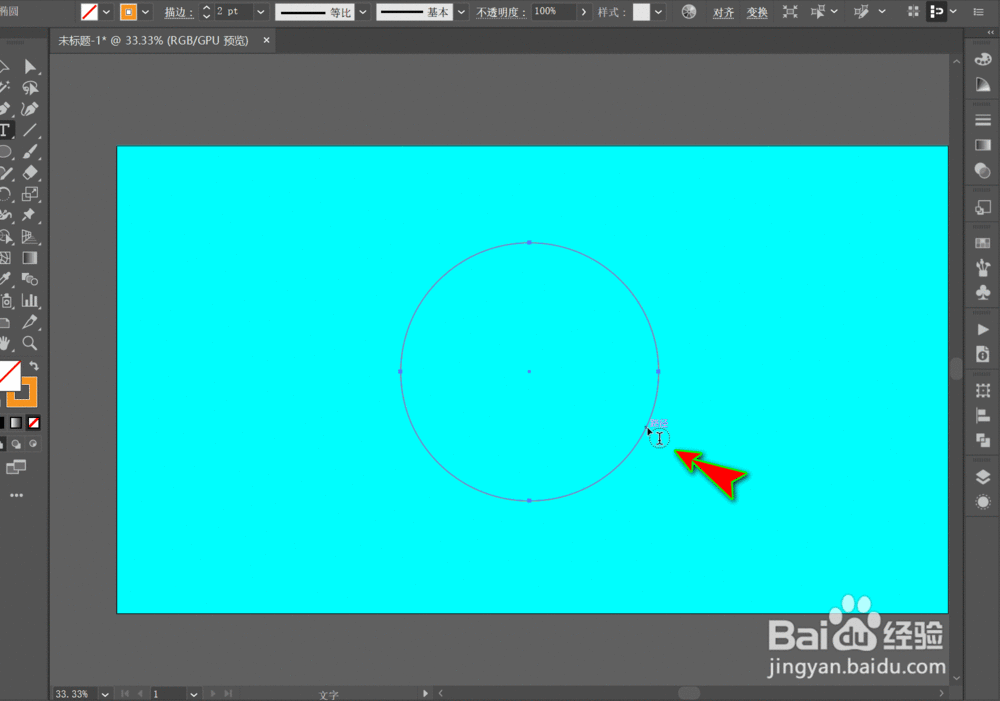The height and width of the screenshot is (701, 1000).
Task: Activate the Column Graph tool
Action: point(30,300)
